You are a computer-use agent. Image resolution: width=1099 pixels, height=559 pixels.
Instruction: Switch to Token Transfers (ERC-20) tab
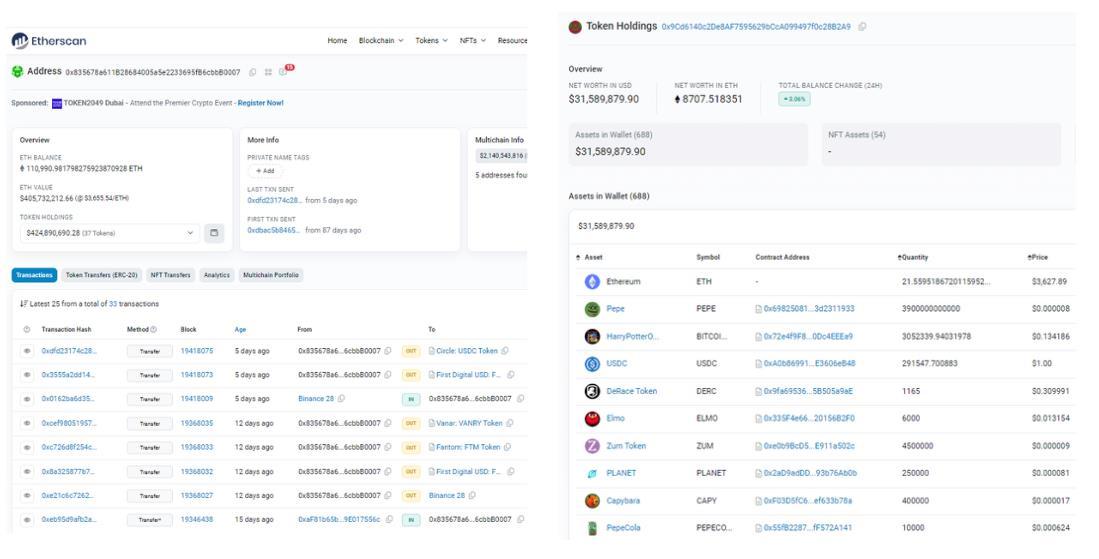102,275
